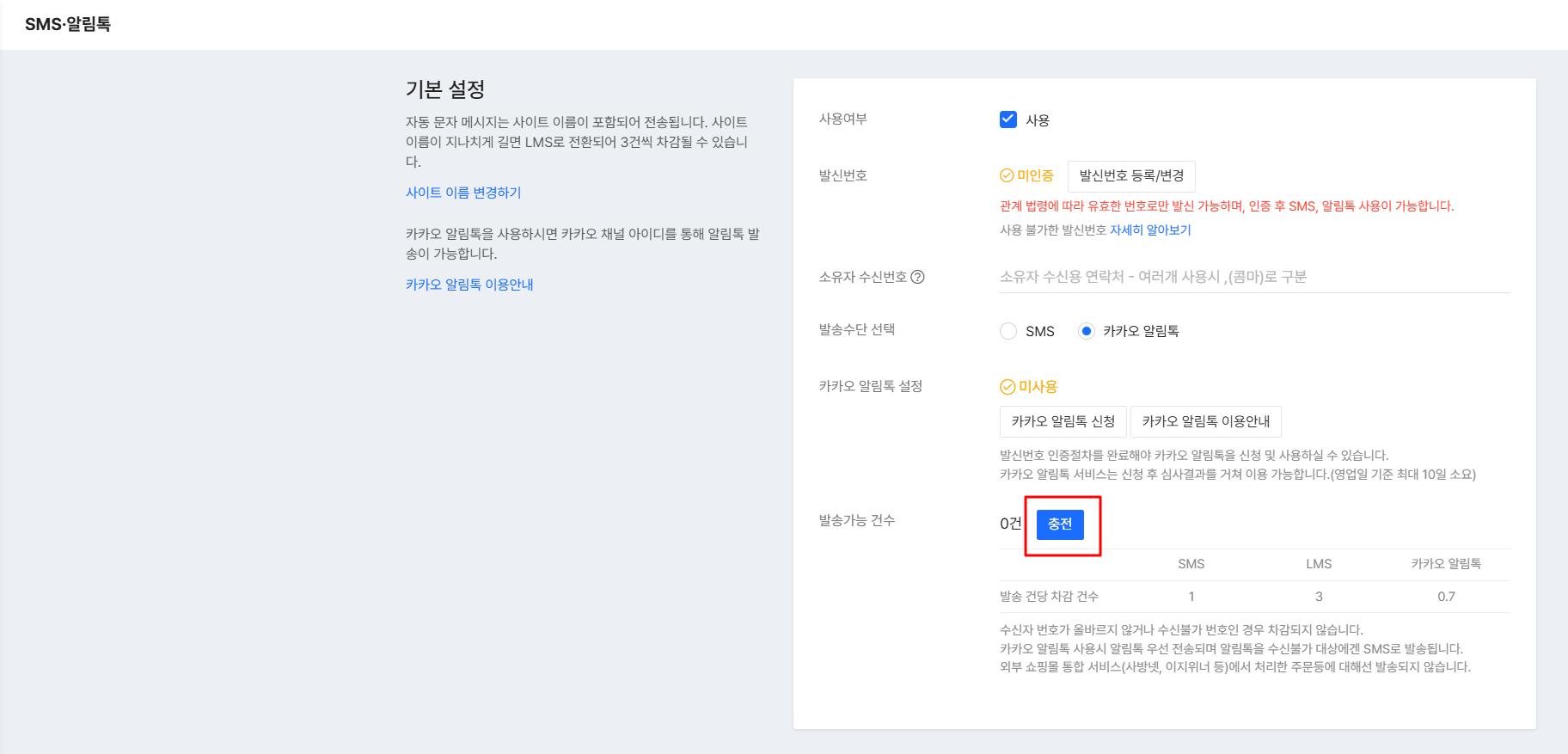The width and height of the screenshot is (1568, 754).
Task: Select the 카카오 알림톡 radio button
Action: [x=1087, y=331]
